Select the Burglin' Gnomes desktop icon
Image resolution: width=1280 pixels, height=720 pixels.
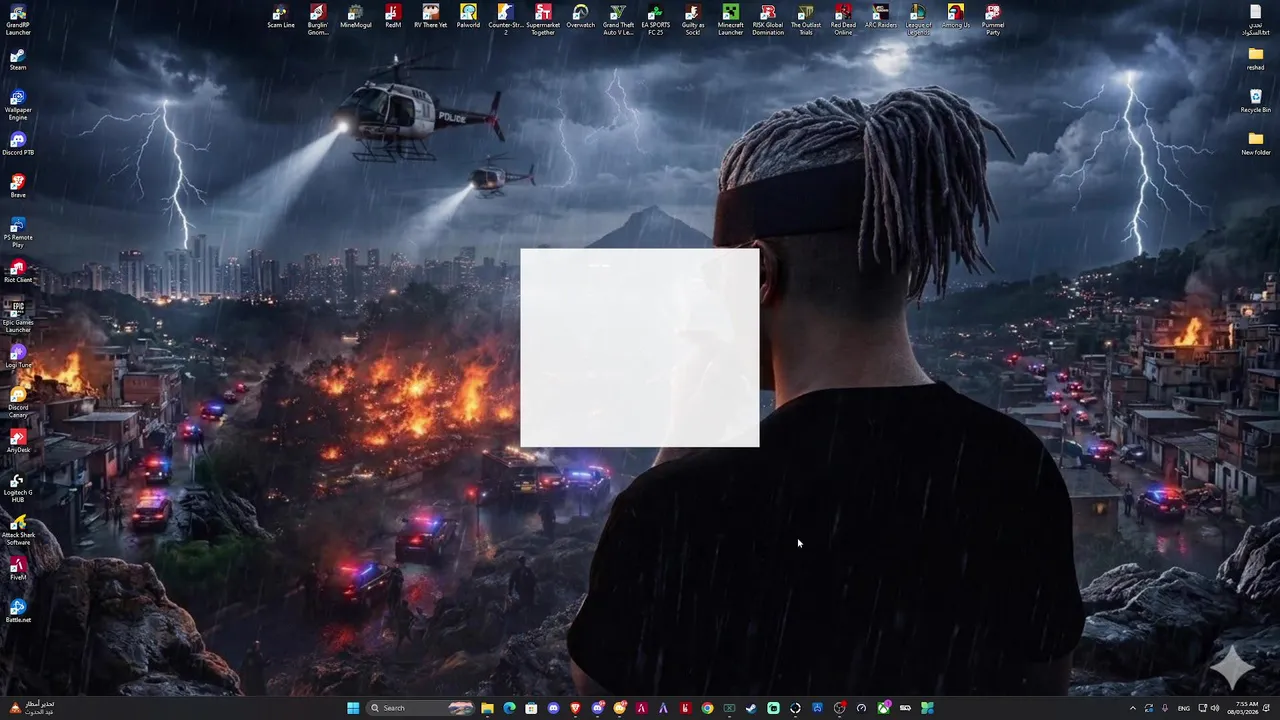click(318, 20)
